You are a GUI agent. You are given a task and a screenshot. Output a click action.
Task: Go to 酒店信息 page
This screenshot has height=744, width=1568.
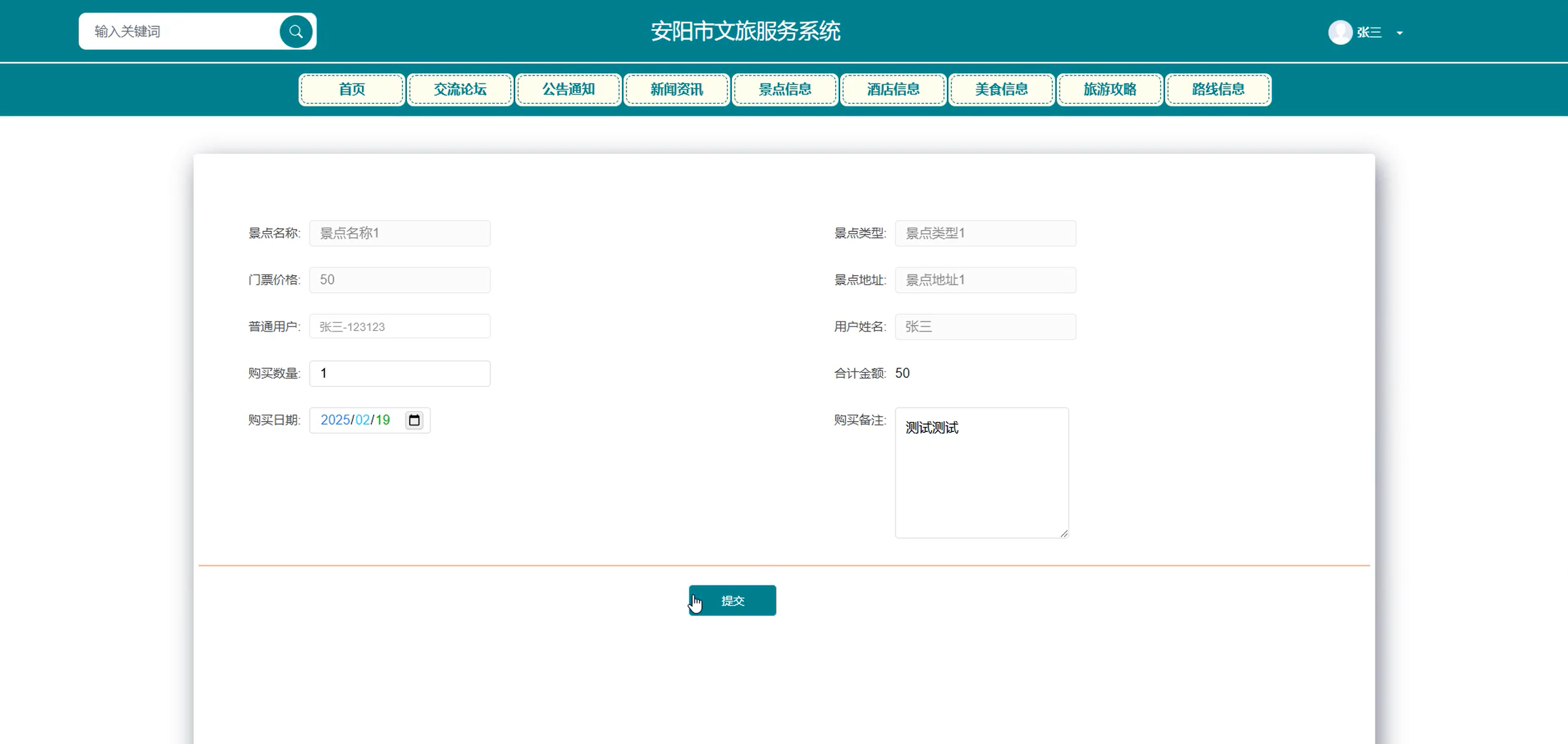[893, 89]
